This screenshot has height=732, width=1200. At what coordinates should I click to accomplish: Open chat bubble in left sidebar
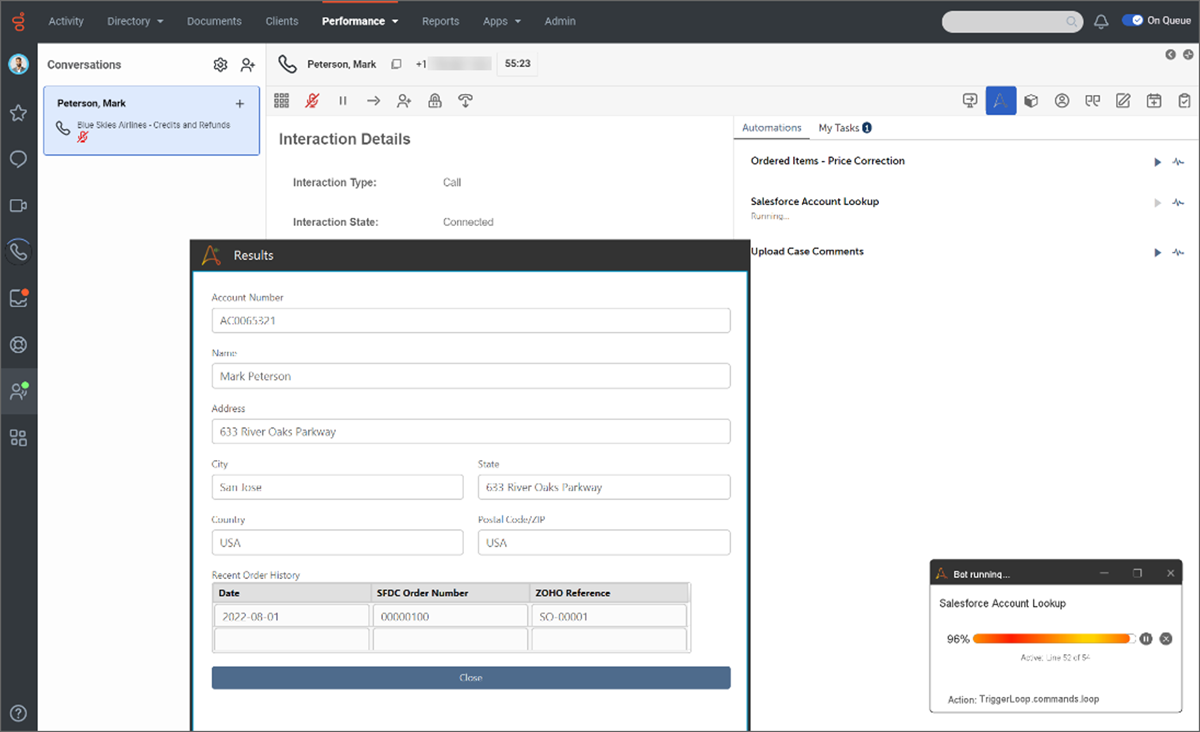(x=18, y=159)
